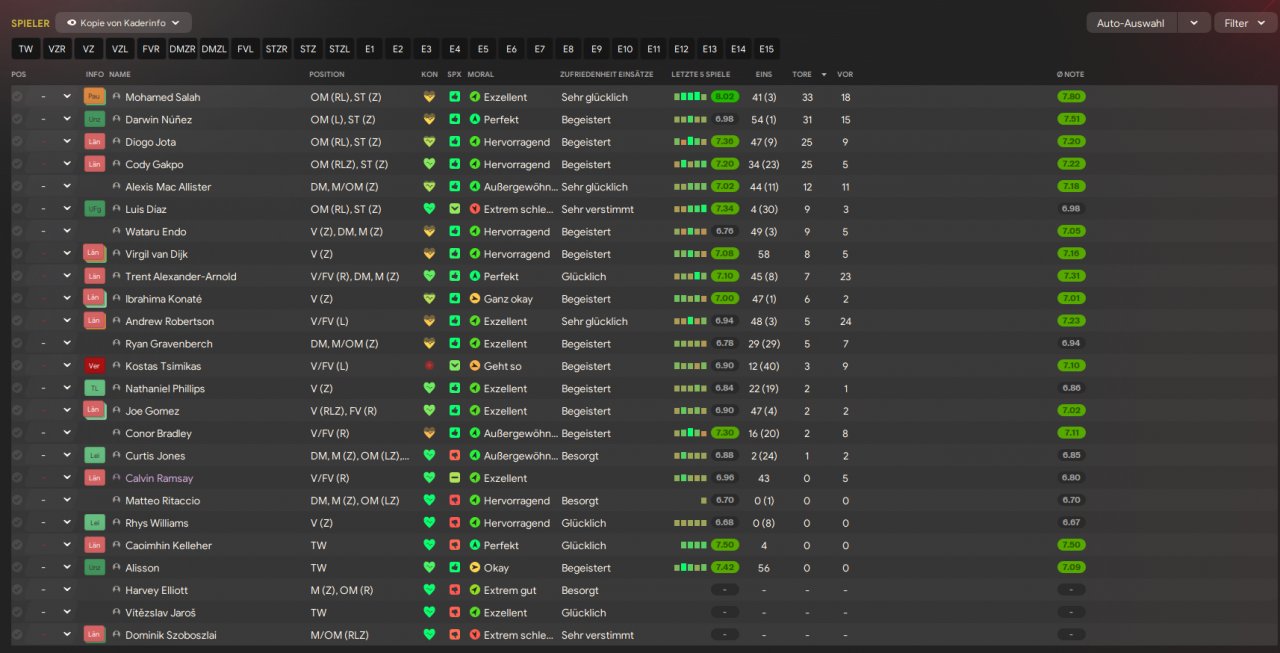Click Luis Díaz's red morale arrow icon
The image size is (1280, 653).
475,209
